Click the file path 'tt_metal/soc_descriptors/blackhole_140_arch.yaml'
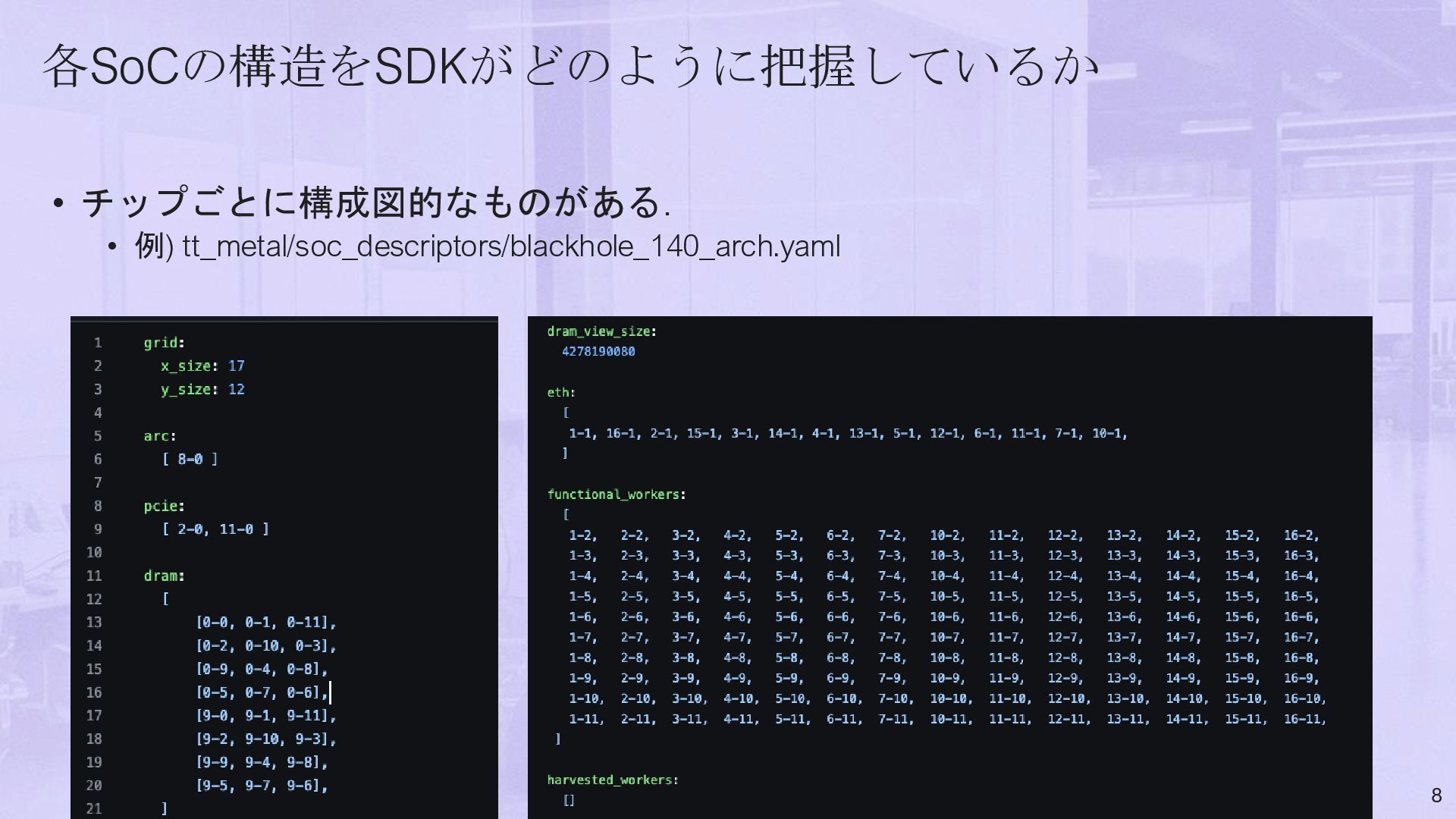 pos(511,246)
